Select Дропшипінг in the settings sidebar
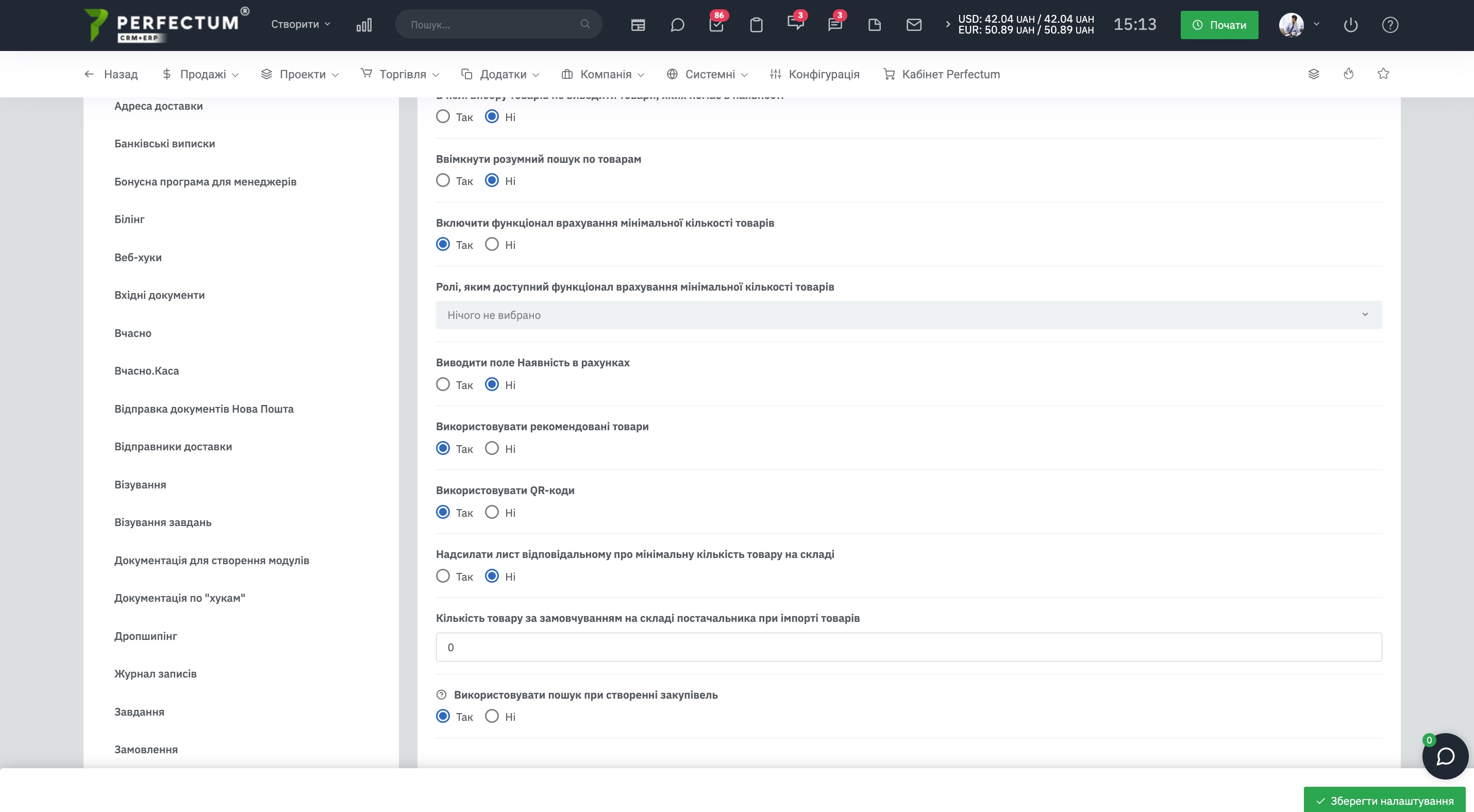This screenshot has height=812, width=1474. pyautogui.click(x=145, y=636)
